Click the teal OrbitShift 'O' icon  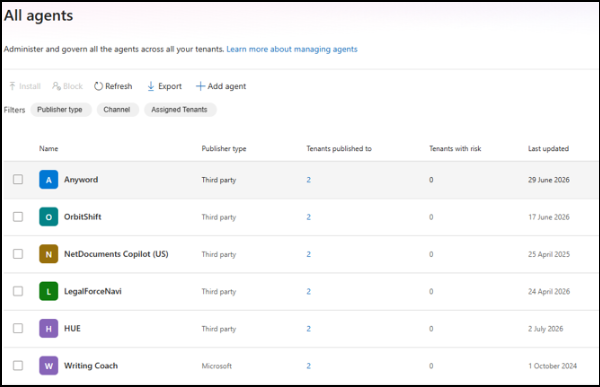49,217
